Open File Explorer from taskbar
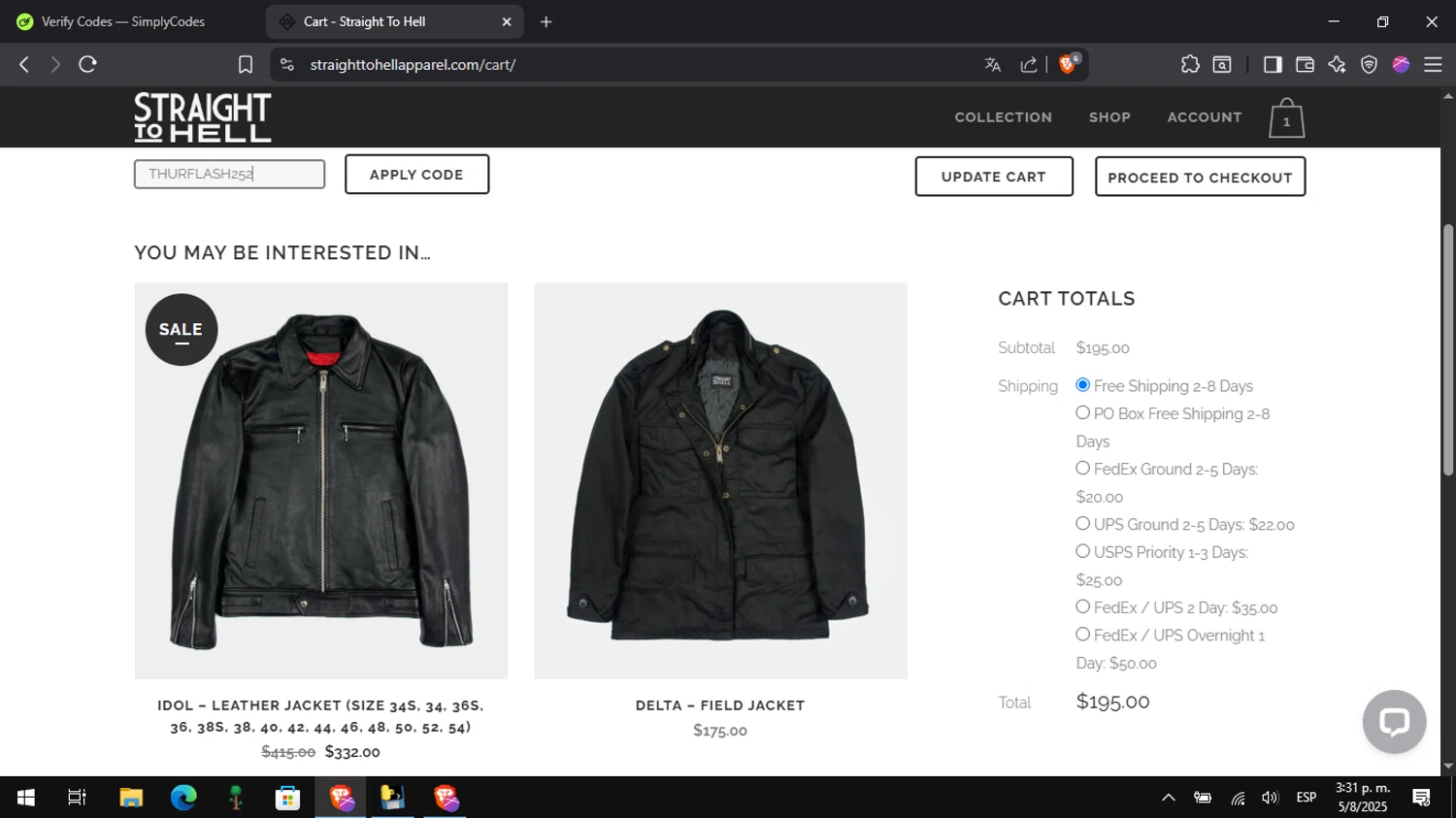1456x818 pixels. coord(131,798)
